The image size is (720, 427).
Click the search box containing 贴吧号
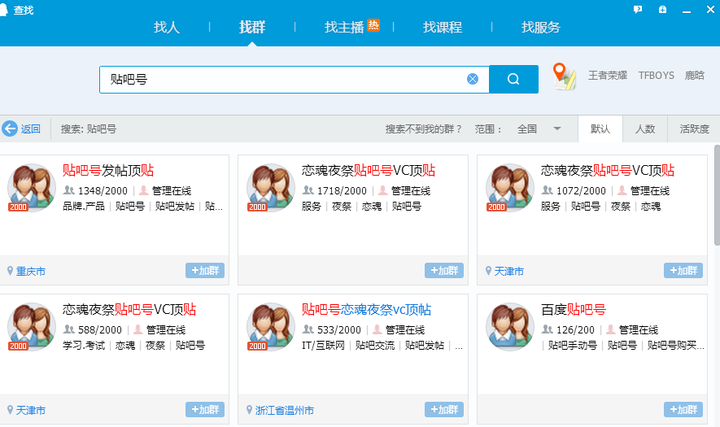[x=294, y=79]
